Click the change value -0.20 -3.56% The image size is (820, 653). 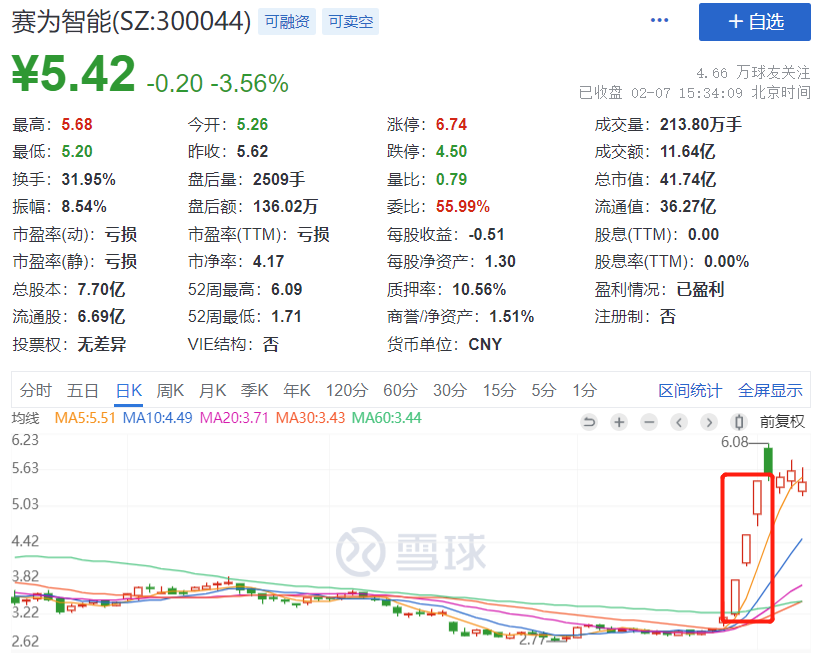click(218, 84)
